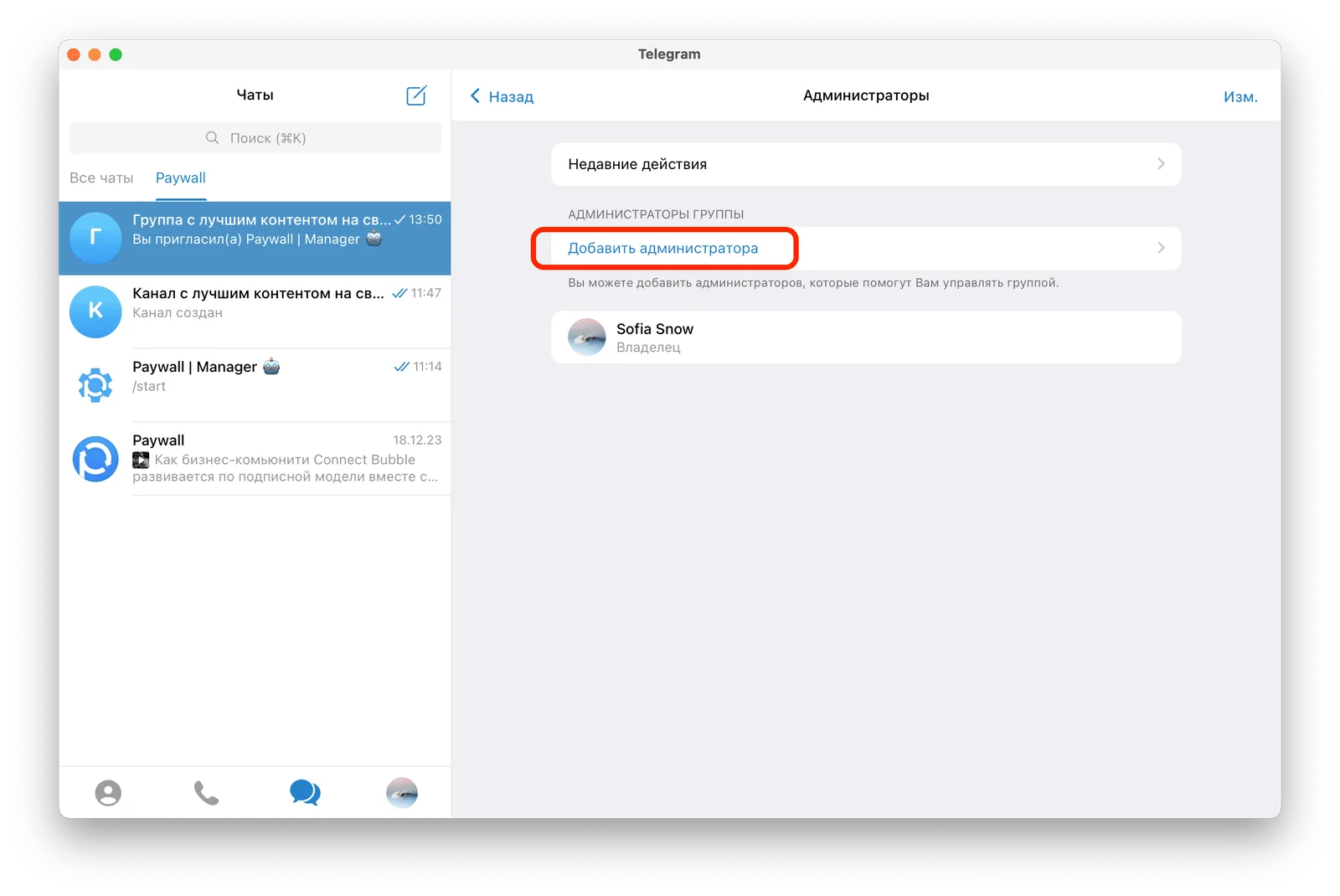
Task: Click chevron next to Добавить администратора
Action: coord(1161,248)
